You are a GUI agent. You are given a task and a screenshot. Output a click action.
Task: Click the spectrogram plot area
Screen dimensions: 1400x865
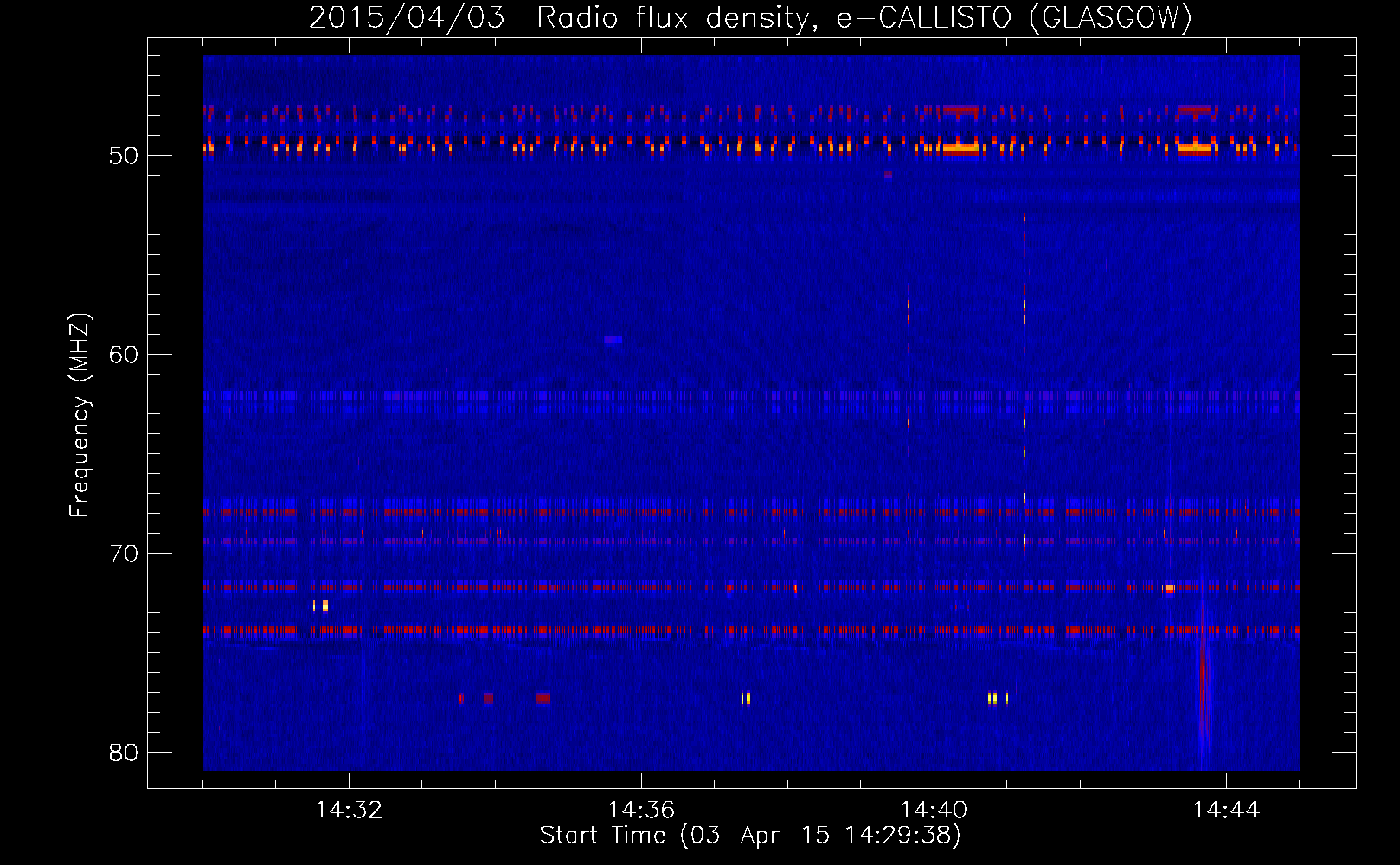click(x=751, y=413)
